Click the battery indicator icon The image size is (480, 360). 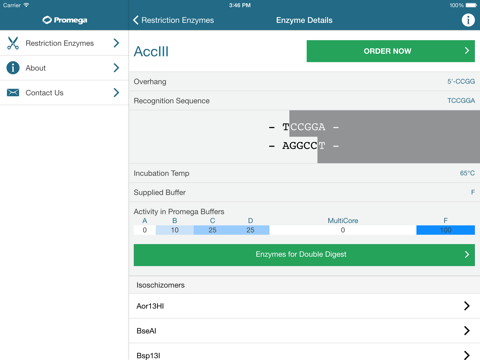(x=471, y=5)
